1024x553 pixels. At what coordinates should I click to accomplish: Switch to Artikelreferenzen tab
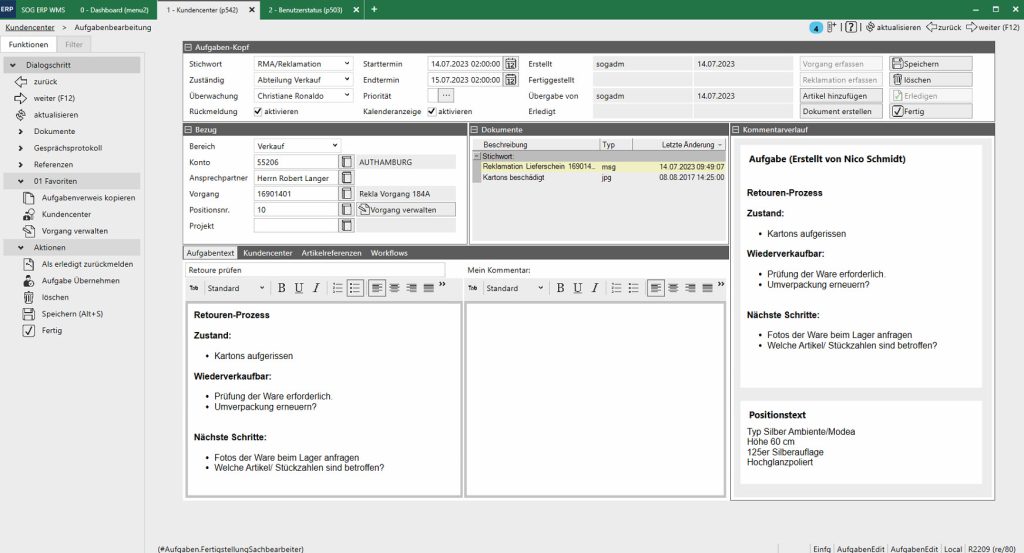331,253
